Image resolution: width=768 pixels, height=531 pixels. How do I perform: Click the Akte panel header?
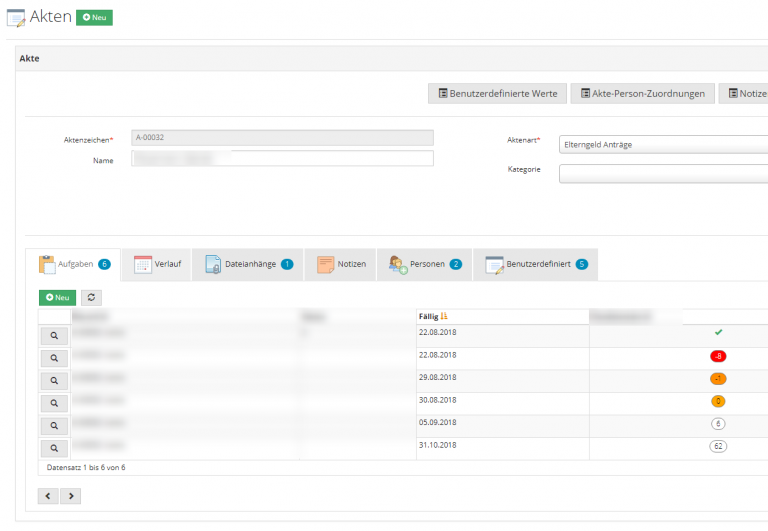392,59
